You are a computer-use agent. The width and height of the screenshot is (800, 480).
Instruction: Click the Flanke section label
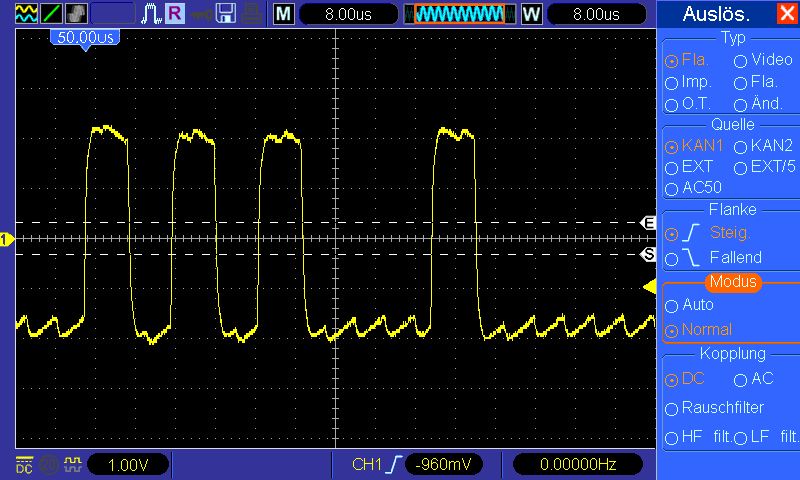tap(733, 210)
